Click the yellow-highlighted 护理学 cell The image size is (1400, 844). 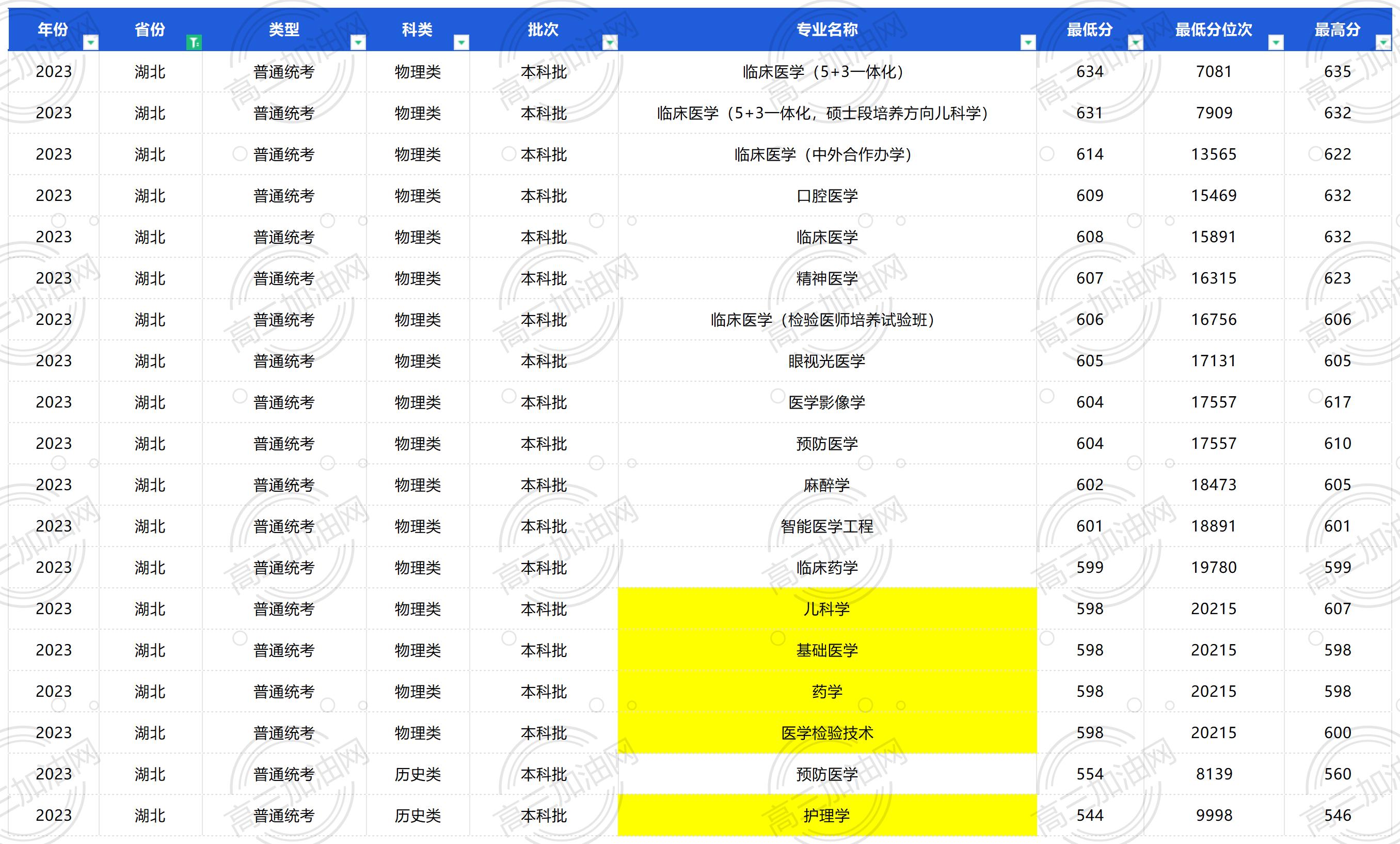click(828, 816)
